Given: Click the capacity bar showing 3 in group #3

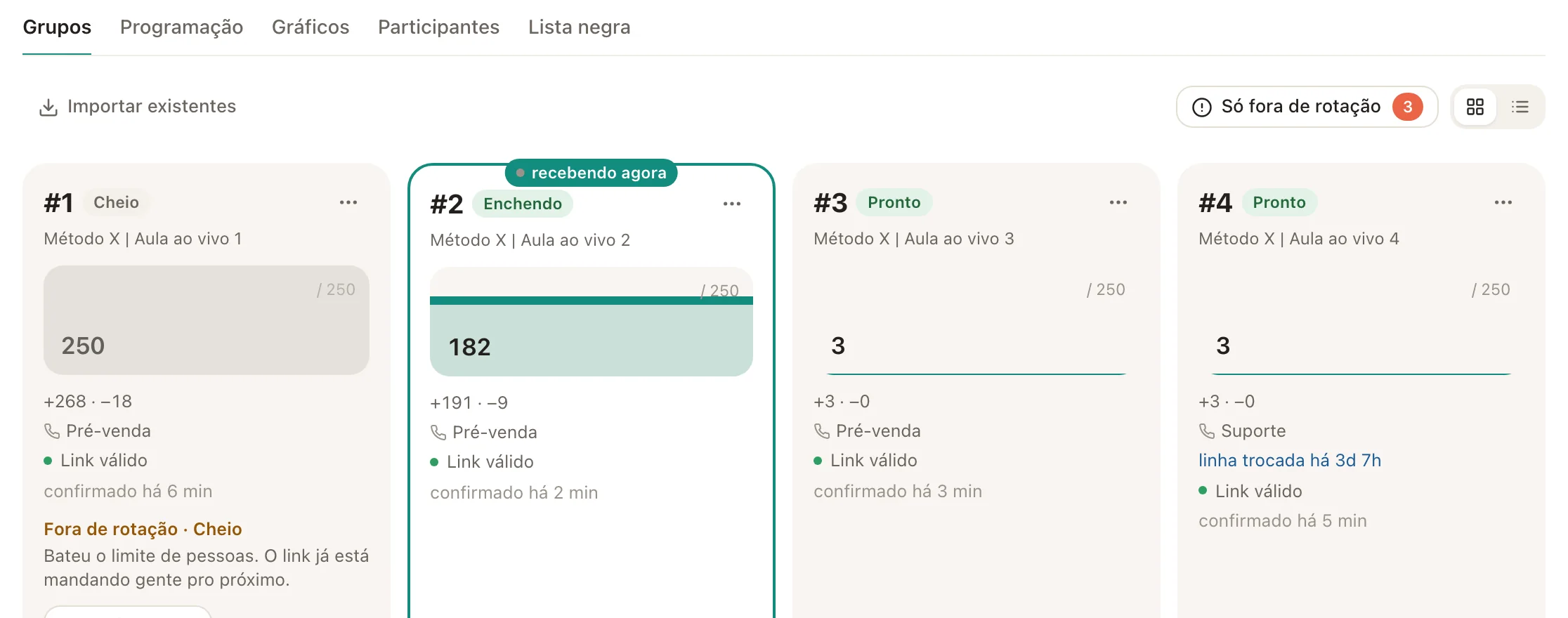Looking at the screenshot, I should tap(976, 320).
